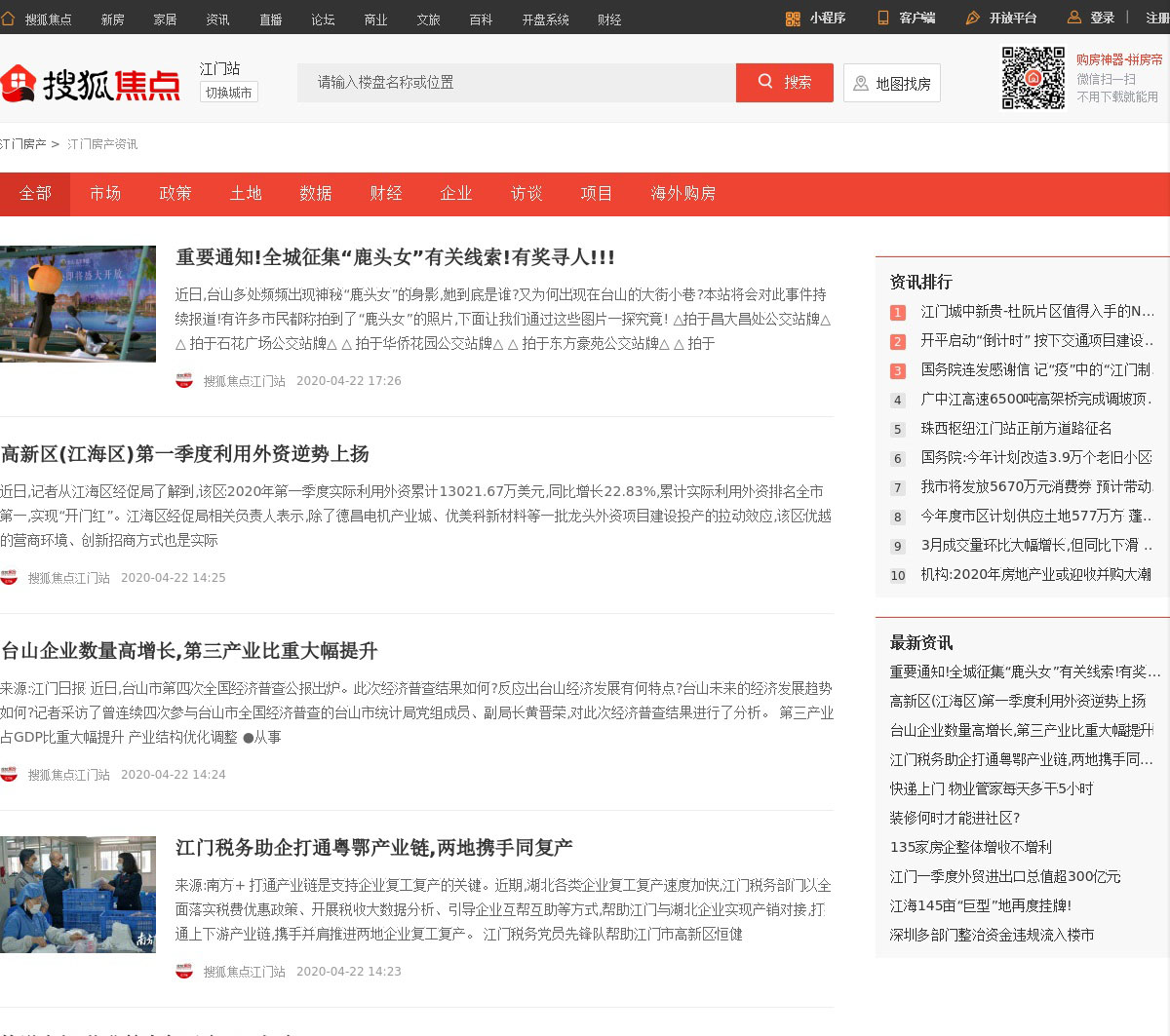Screen dimensions: 1170x1036
Task: Switch to the 海外购房 tab
Action: tap(682, 194)
